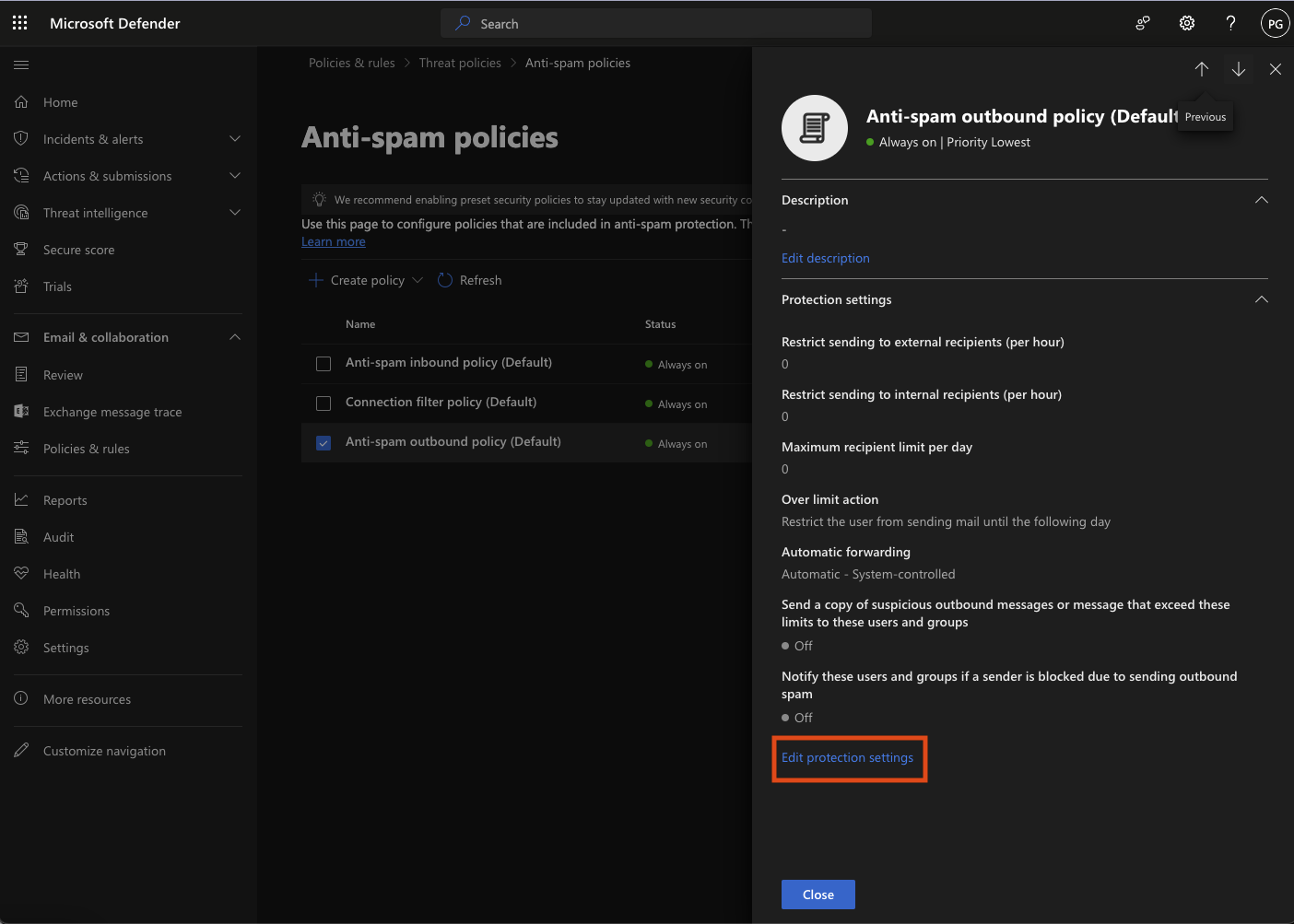Click the Secure score trophy icon
The height and width of the screenshot is (924, 1294).
pos(21,250)
